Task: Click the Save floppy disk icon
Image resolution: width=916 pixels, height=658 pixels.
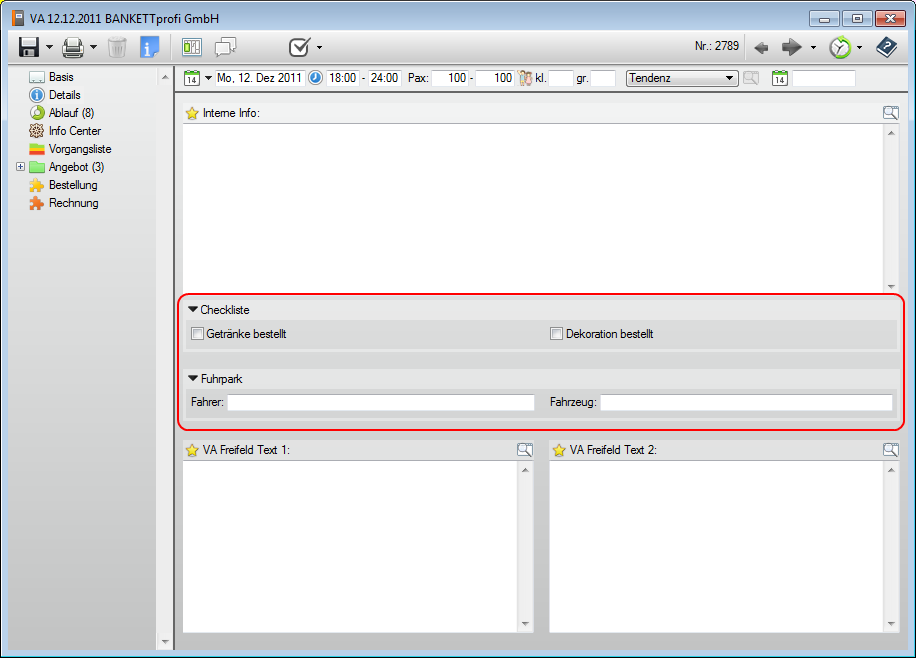Action: pyautogui.click(x=28, y=47)
